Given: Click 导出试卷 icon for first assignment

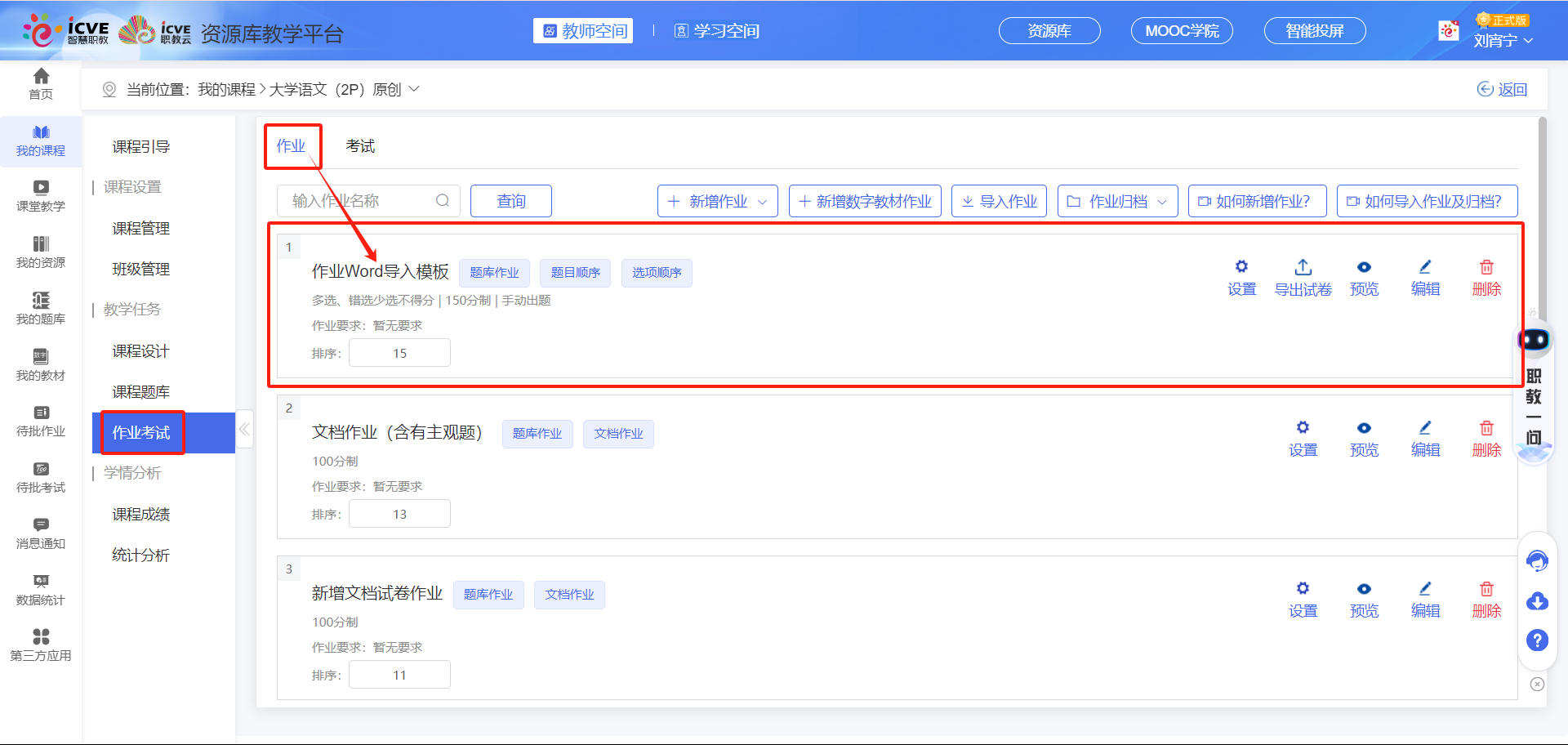Looking at the screenshot, I should (1303, 278).
